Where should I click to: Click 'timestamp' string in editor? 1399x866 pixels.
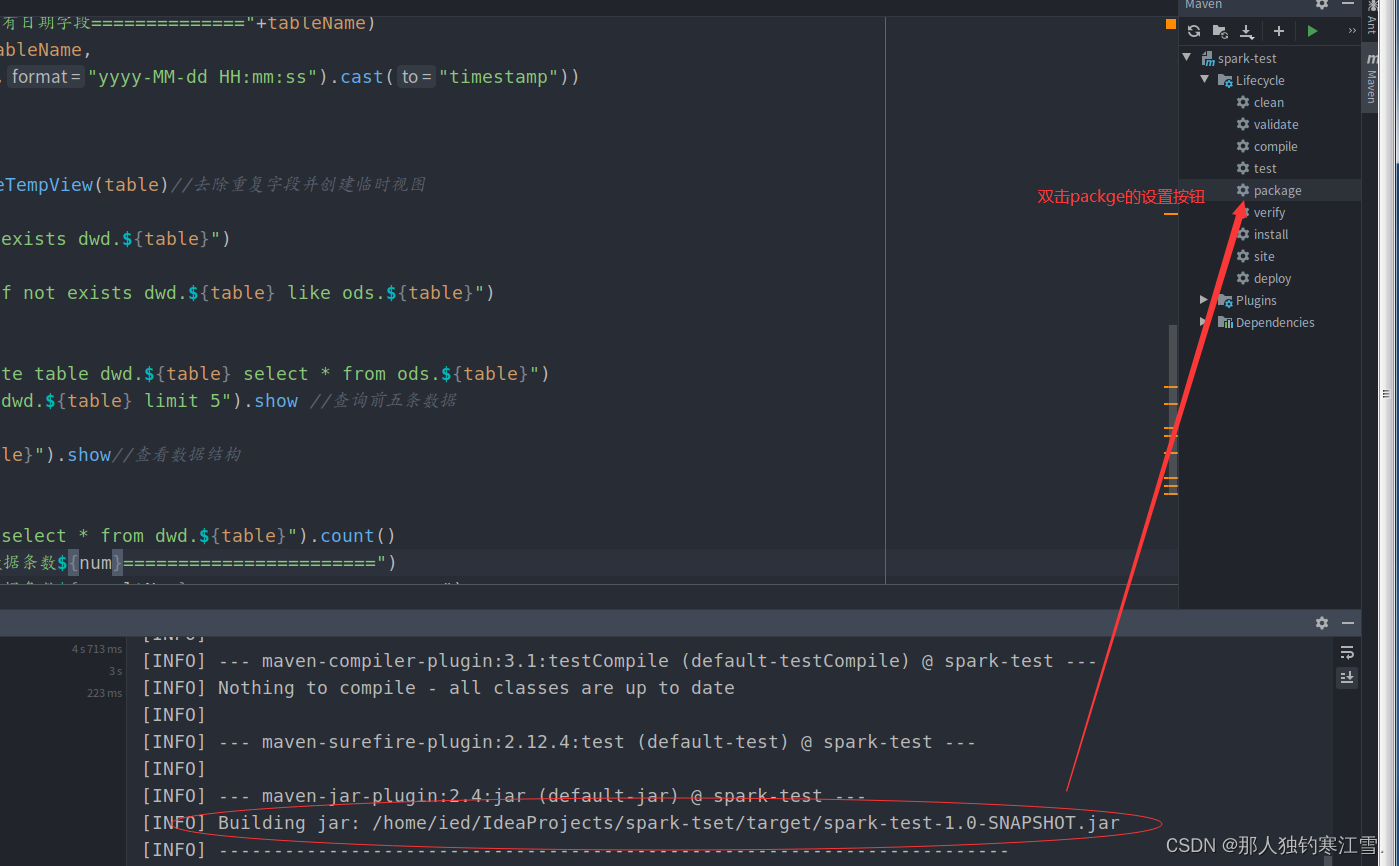pyautogui.click(x=497, y=77)
